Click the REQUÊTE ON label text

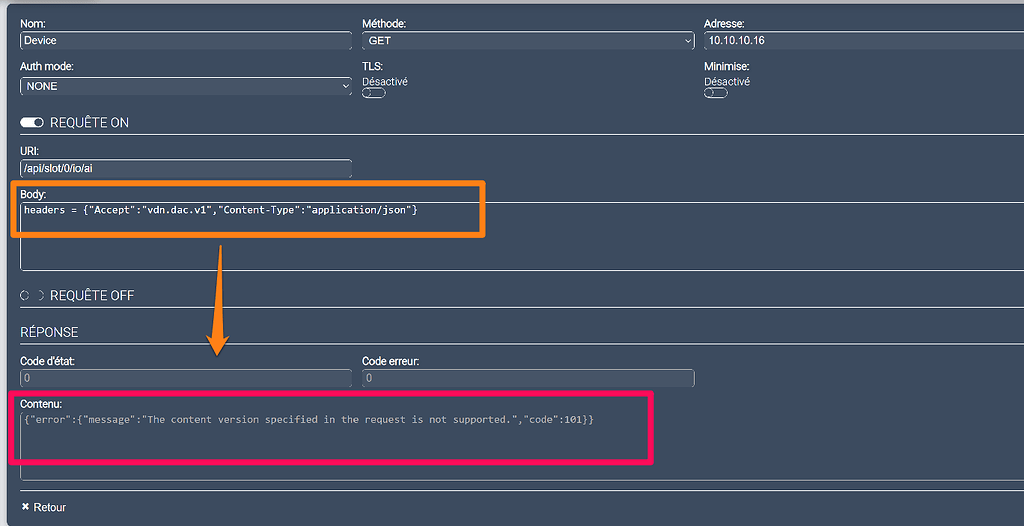pyautogui.click(x=89, y=123)
